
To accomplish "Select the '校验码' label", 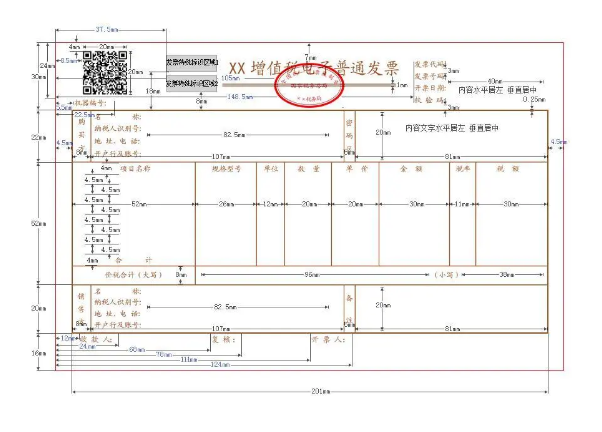I will pos(429,100).
